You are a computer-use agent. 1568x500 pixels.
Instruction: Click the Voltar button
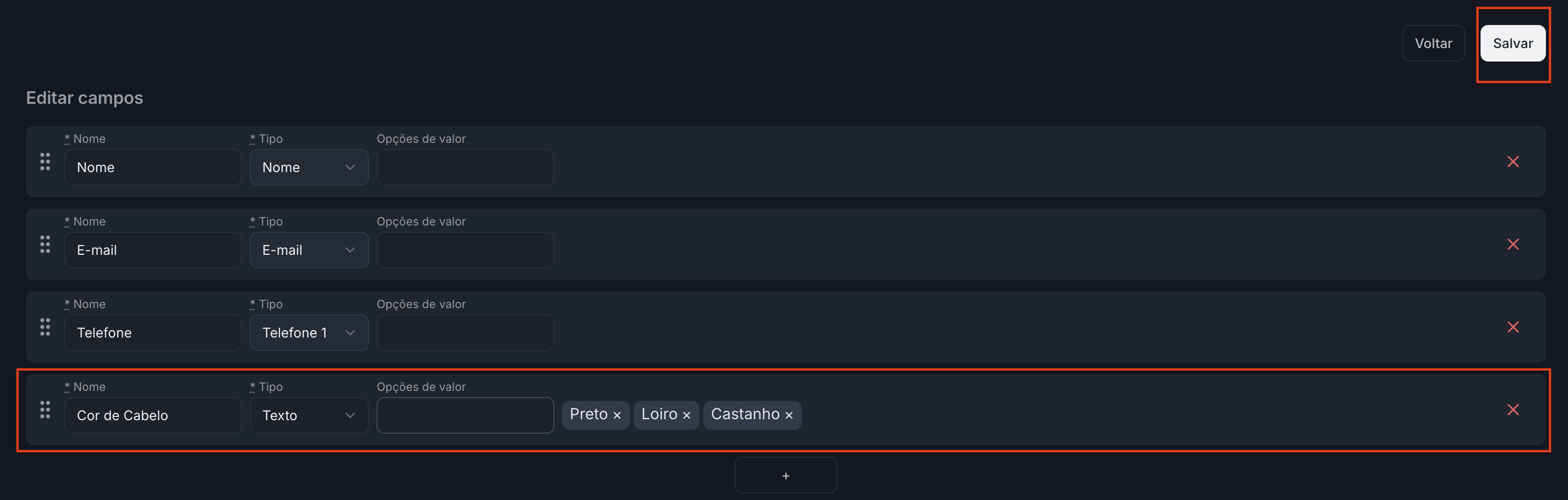[1433, 43]
